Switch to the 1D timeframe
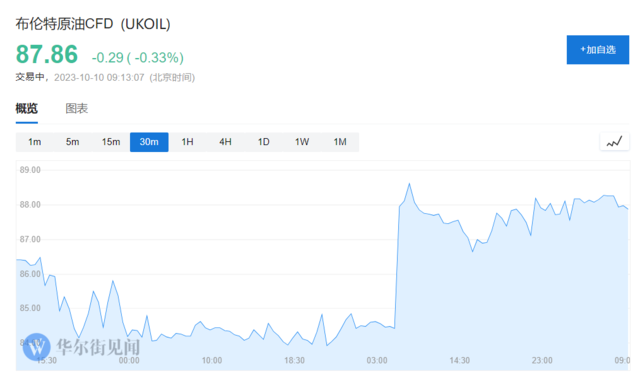Screen dimensions: 640x381 264,142
